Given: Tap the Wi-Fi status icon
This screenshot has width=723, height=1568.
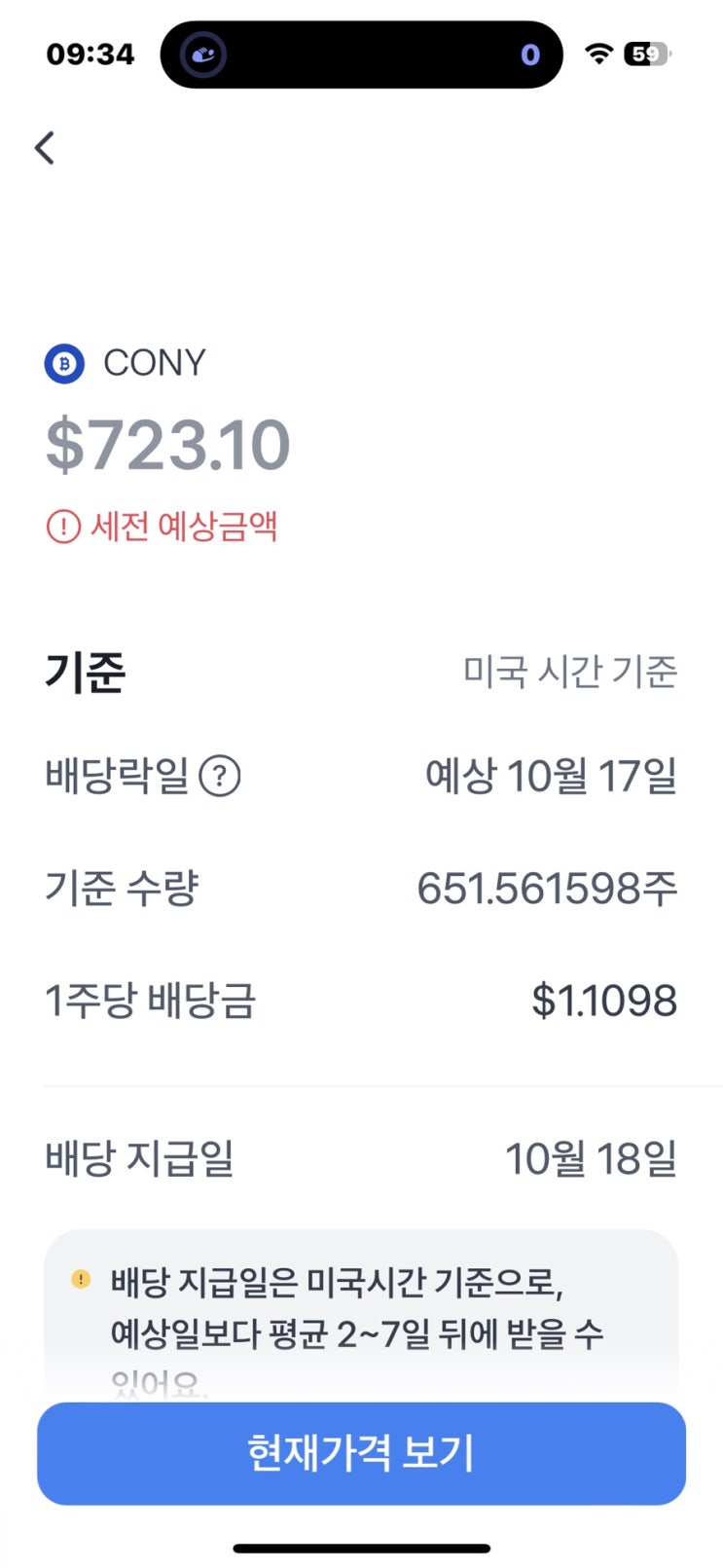Looking at the screenshot, I should [x=598, y=54].
